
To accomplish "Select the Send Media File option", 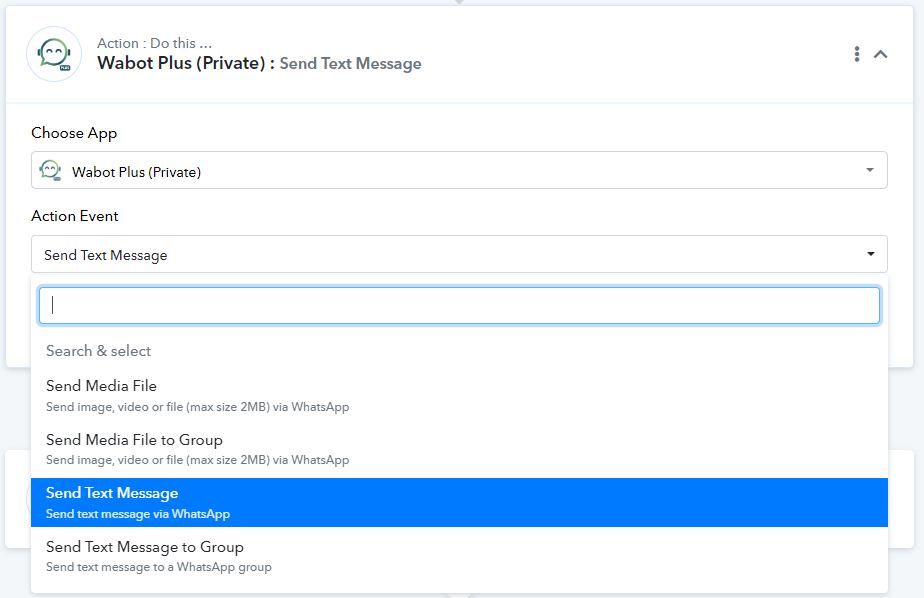I will (459, 396).
